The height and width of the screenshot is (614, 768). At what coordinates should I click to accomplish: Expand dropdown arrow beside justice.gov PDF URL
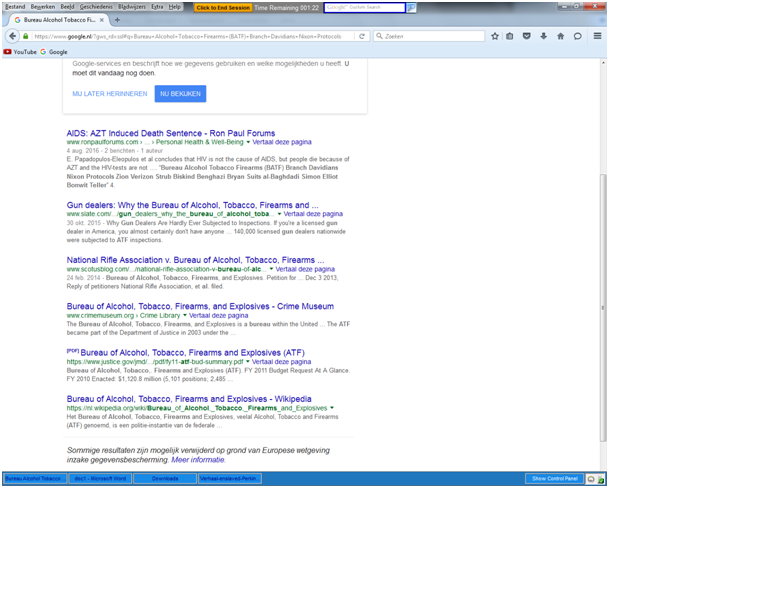pyautogui.click(x=247, y=362)
